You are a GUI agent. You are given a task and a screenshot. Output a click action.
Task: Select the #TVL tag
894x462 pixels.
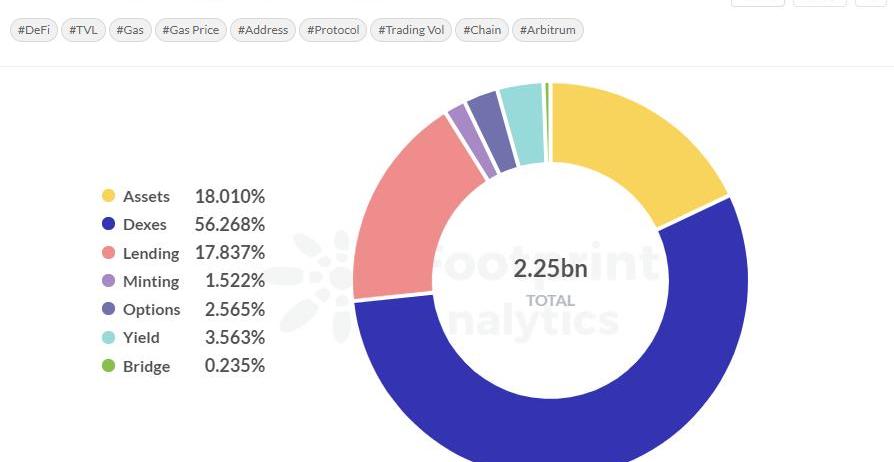click(x=82, y=30)
